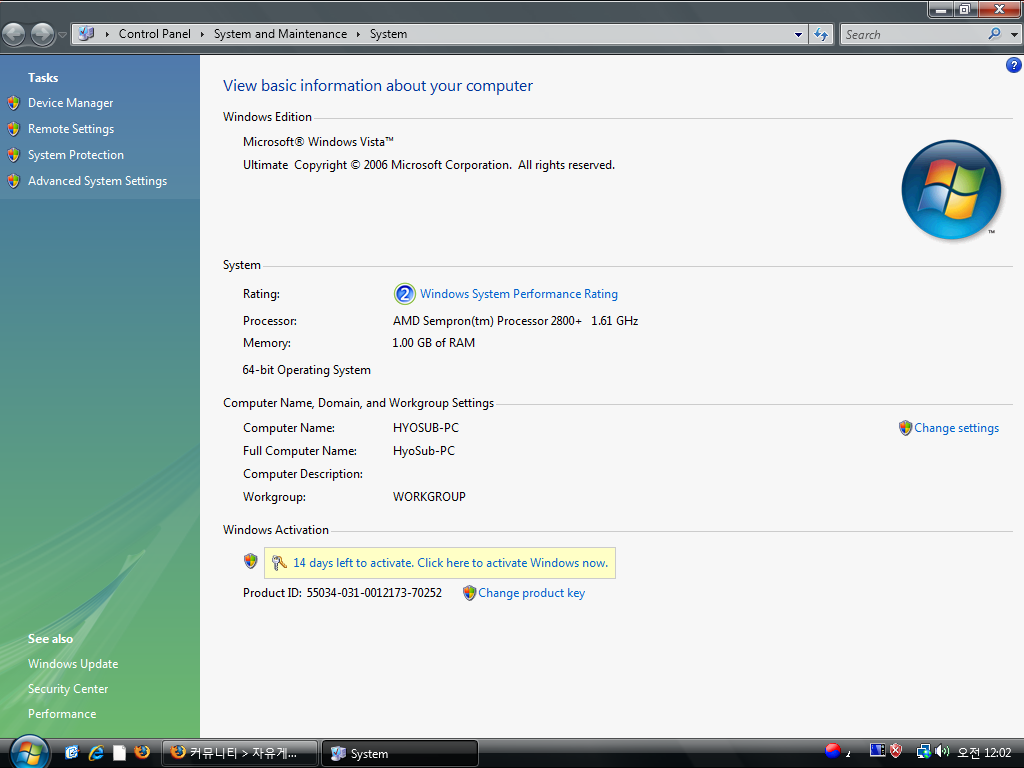
Task: Open Device Manager from the Tasks pane
Action: tap(70, 103)
